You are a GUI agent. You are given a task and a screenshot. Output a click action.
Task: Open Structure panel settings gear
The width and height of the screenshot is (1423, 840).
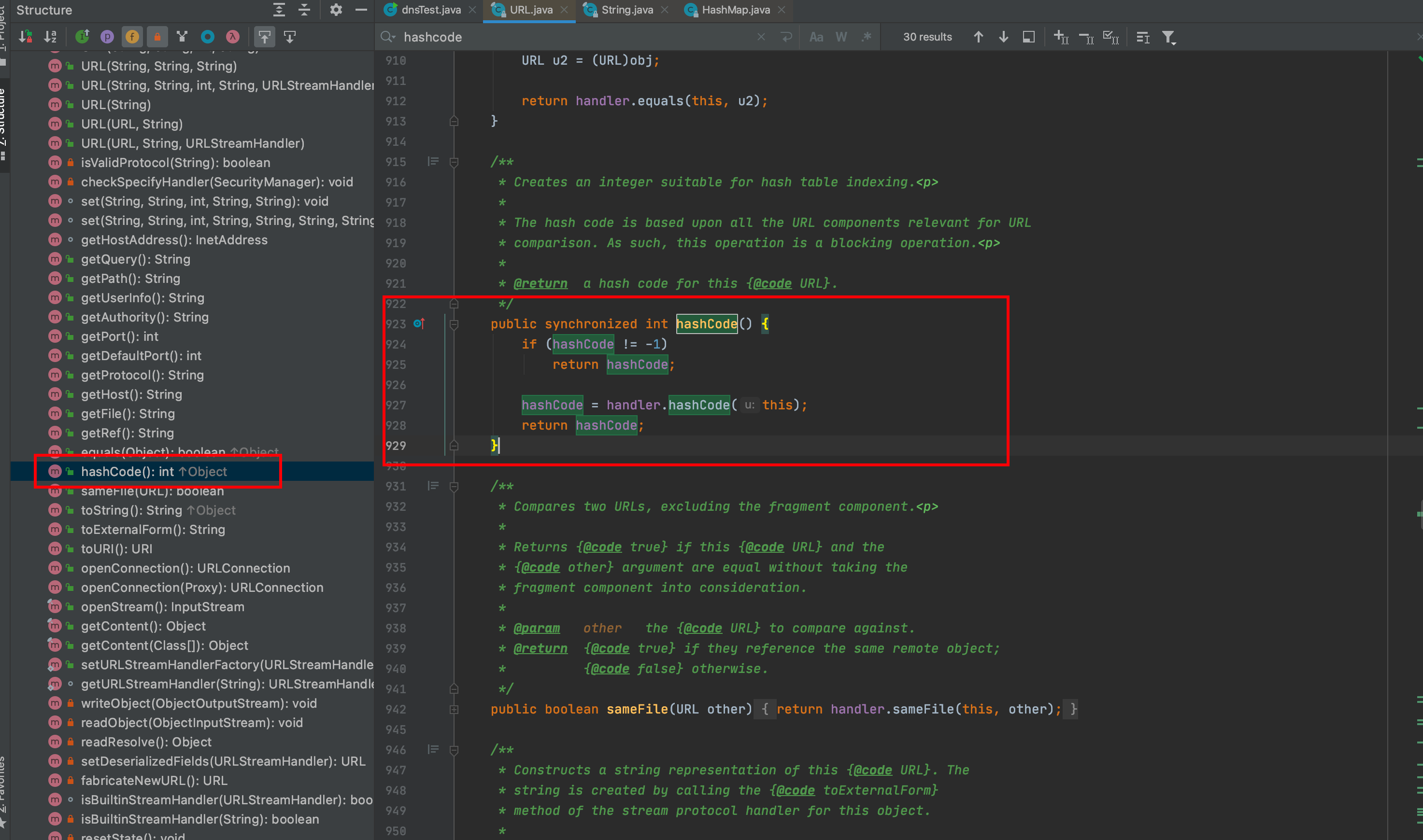pyautogui.click(x=336, y=10)
